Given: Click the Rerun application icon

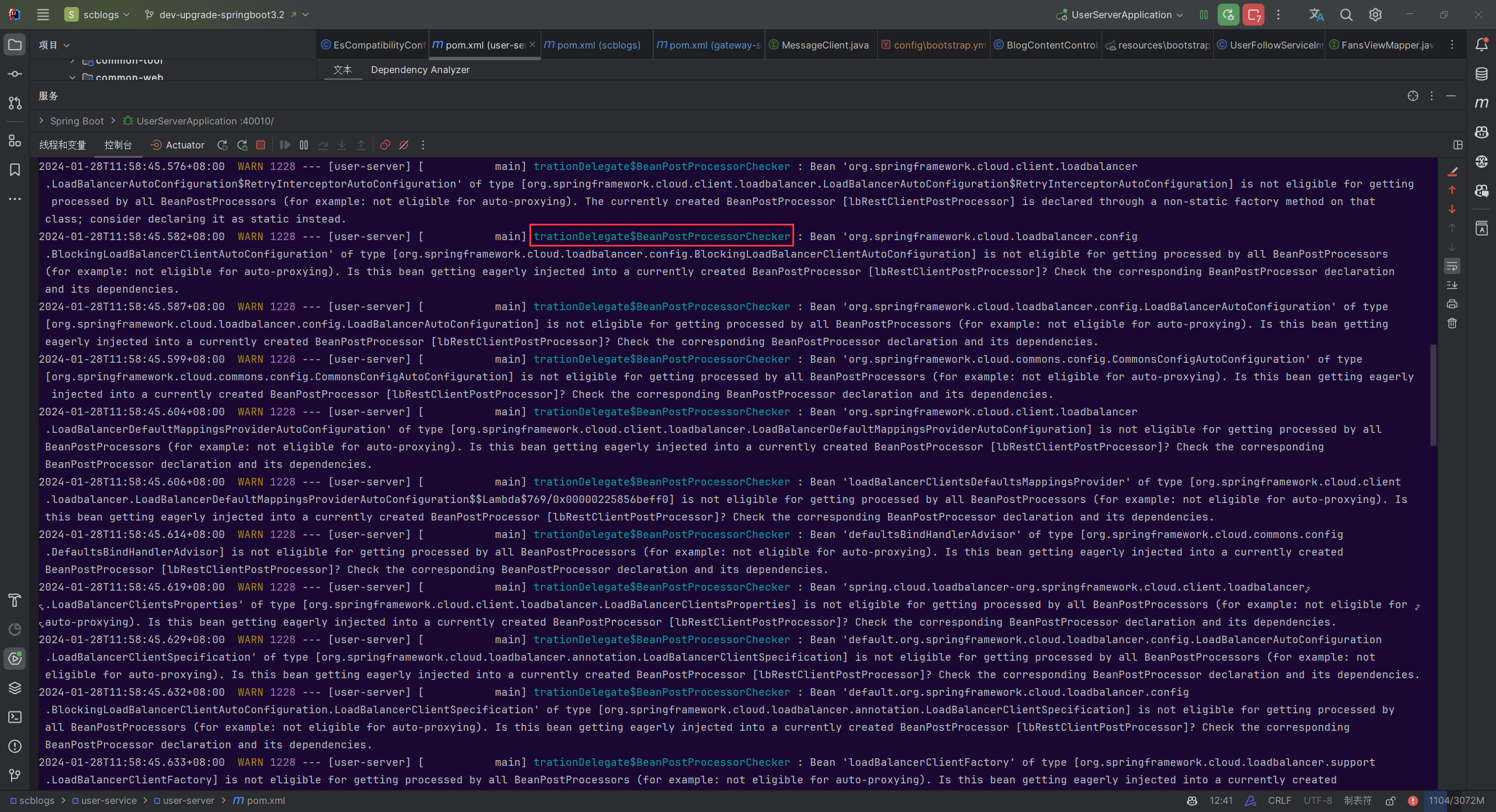Looking at the screenshot, I should (222, 145).
